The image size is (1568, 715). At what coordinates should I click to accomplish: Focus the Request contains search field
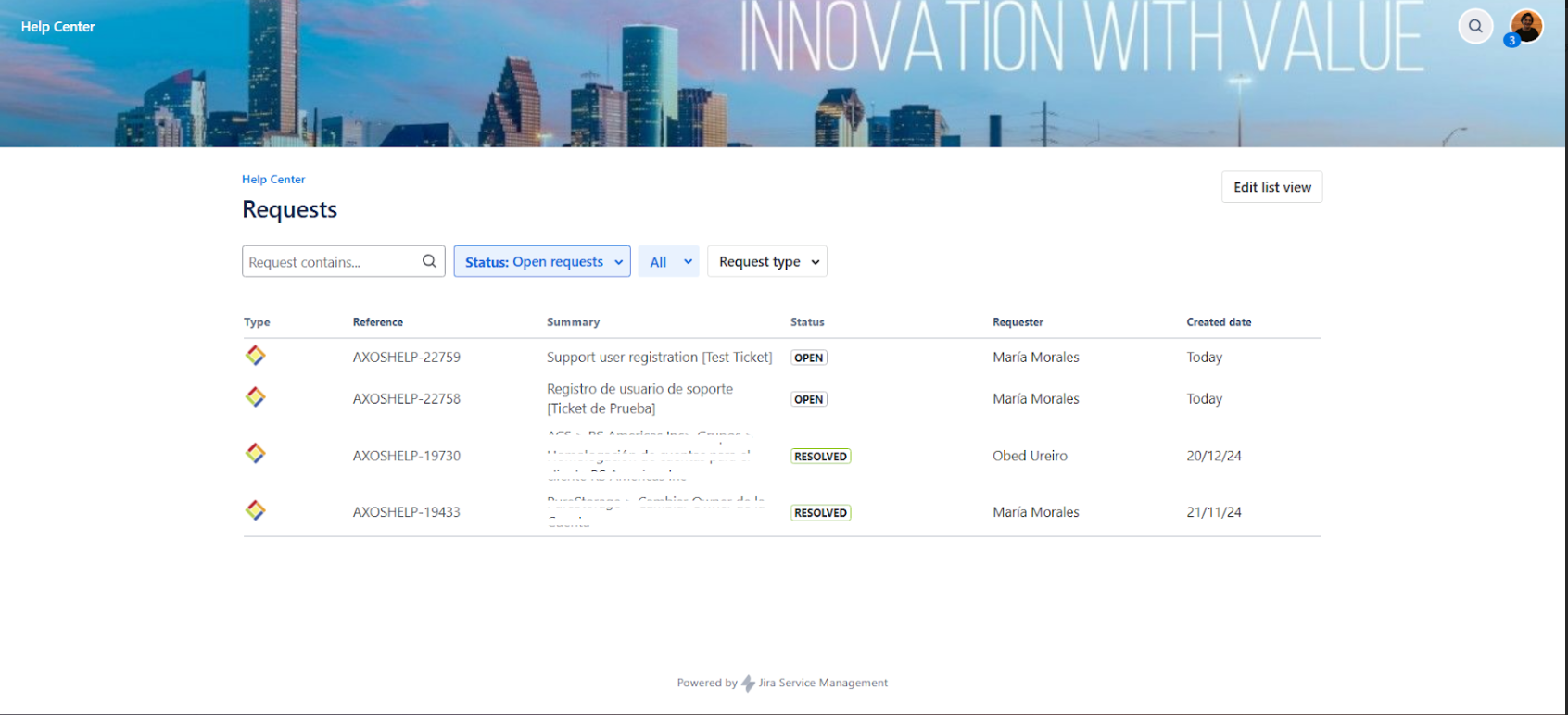click(x=330, y=262)
